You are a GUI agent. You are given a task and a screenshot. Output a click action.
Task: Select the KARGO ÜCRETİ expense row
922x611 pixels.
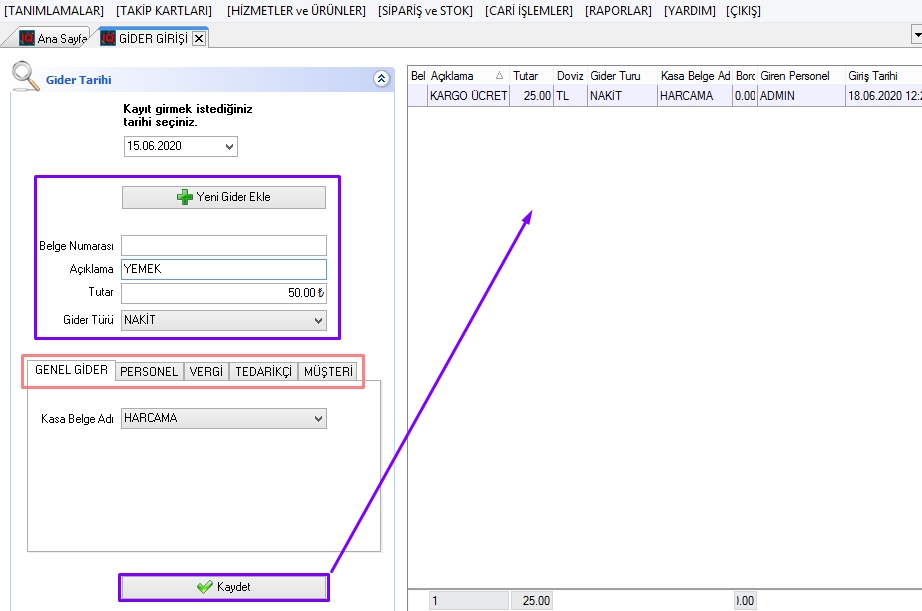pos(468,96)
